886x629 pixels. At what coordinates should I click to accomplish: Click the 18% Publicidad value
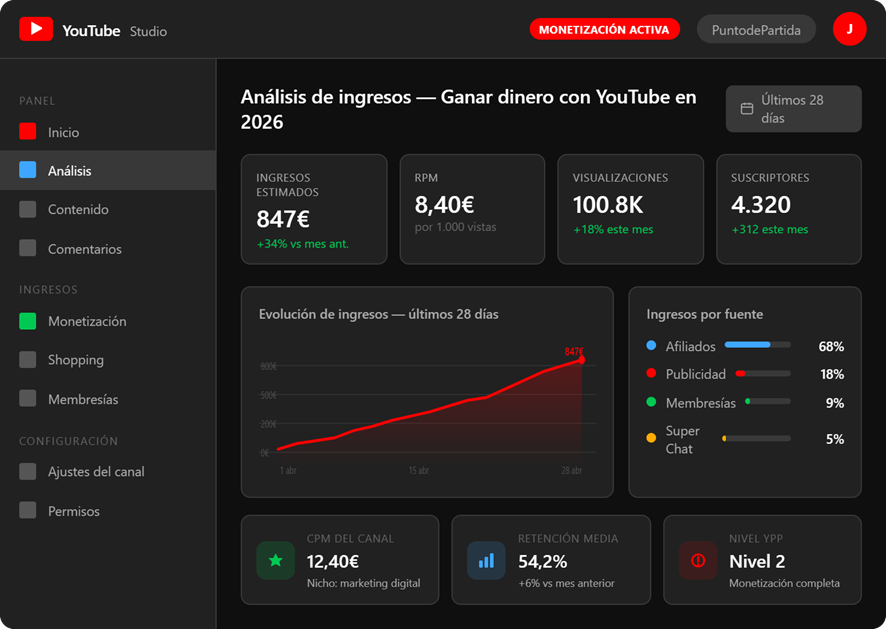click(x=832, y=374)
